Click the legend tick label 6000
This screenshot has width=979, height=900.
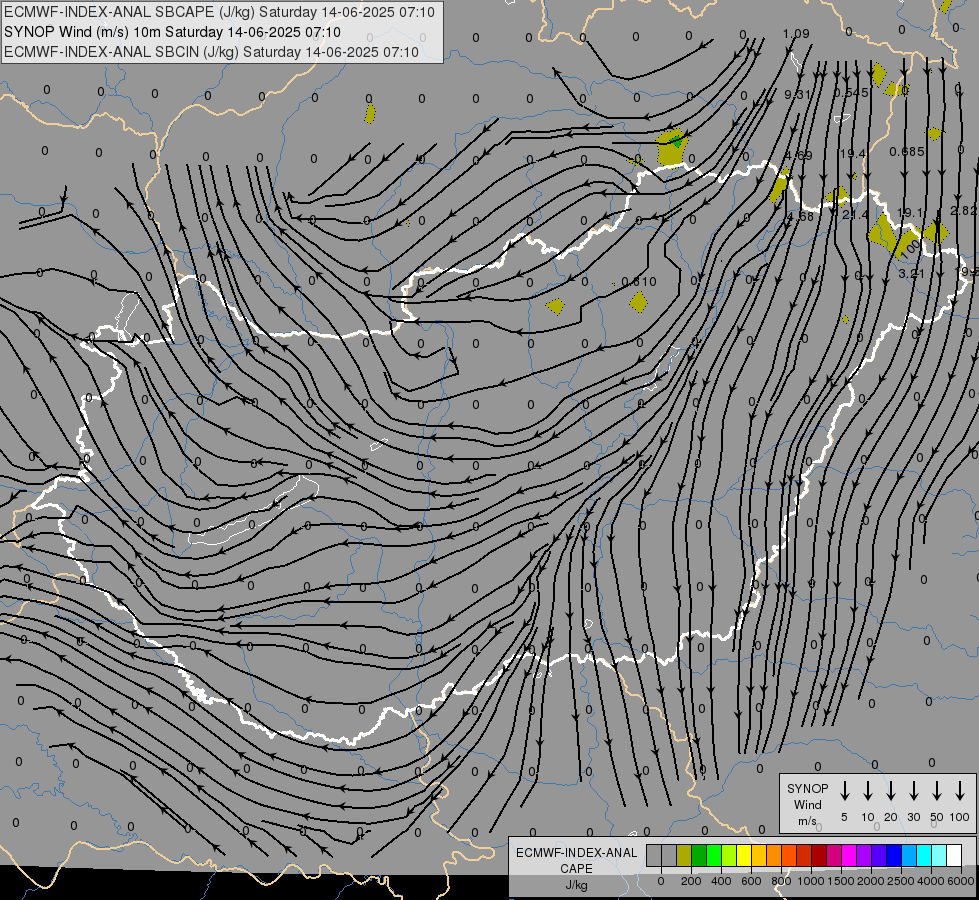tap(961, 881)
